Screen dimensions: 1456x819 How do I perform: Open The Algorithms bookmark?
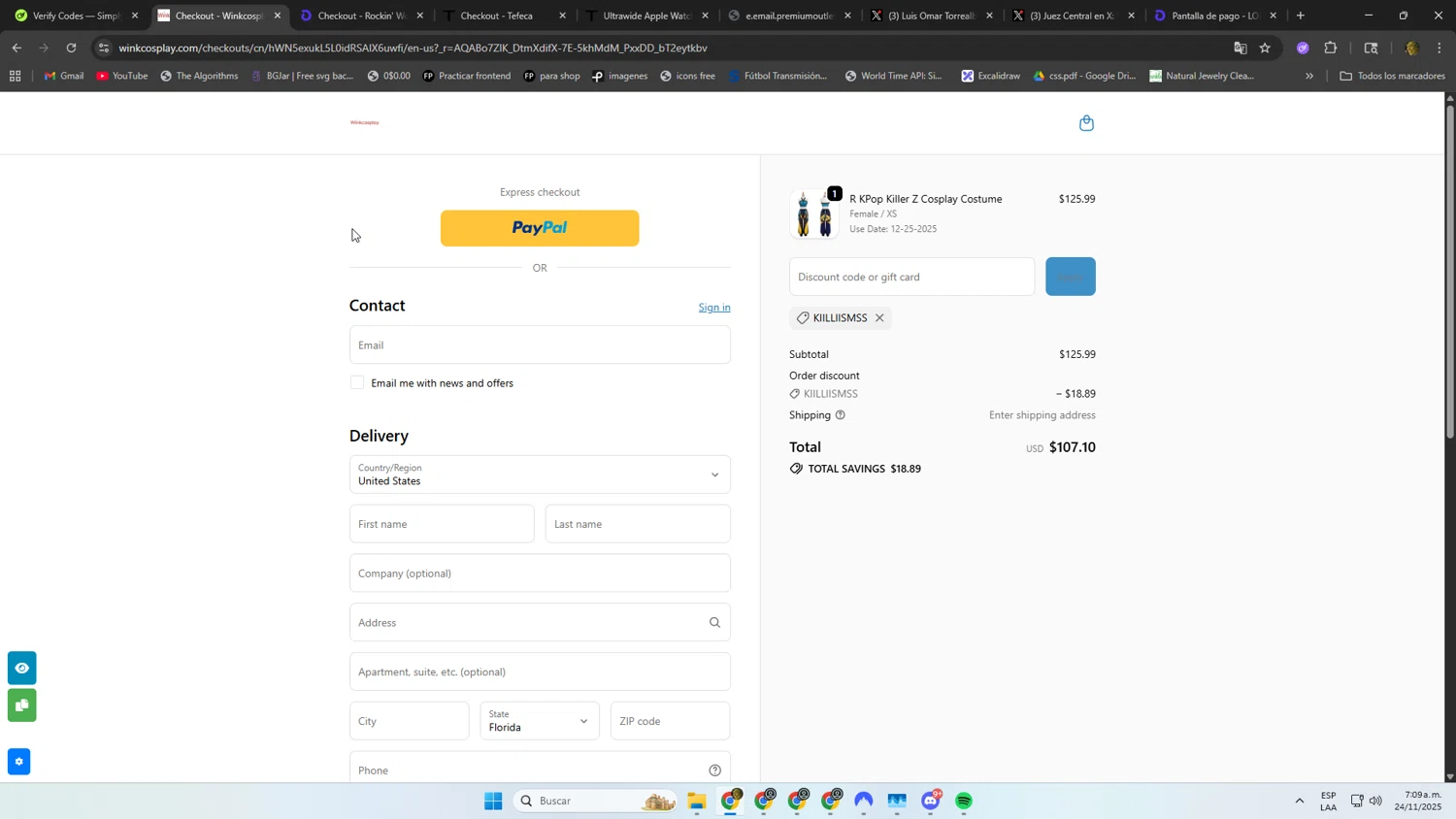click(x=199, y=76)
